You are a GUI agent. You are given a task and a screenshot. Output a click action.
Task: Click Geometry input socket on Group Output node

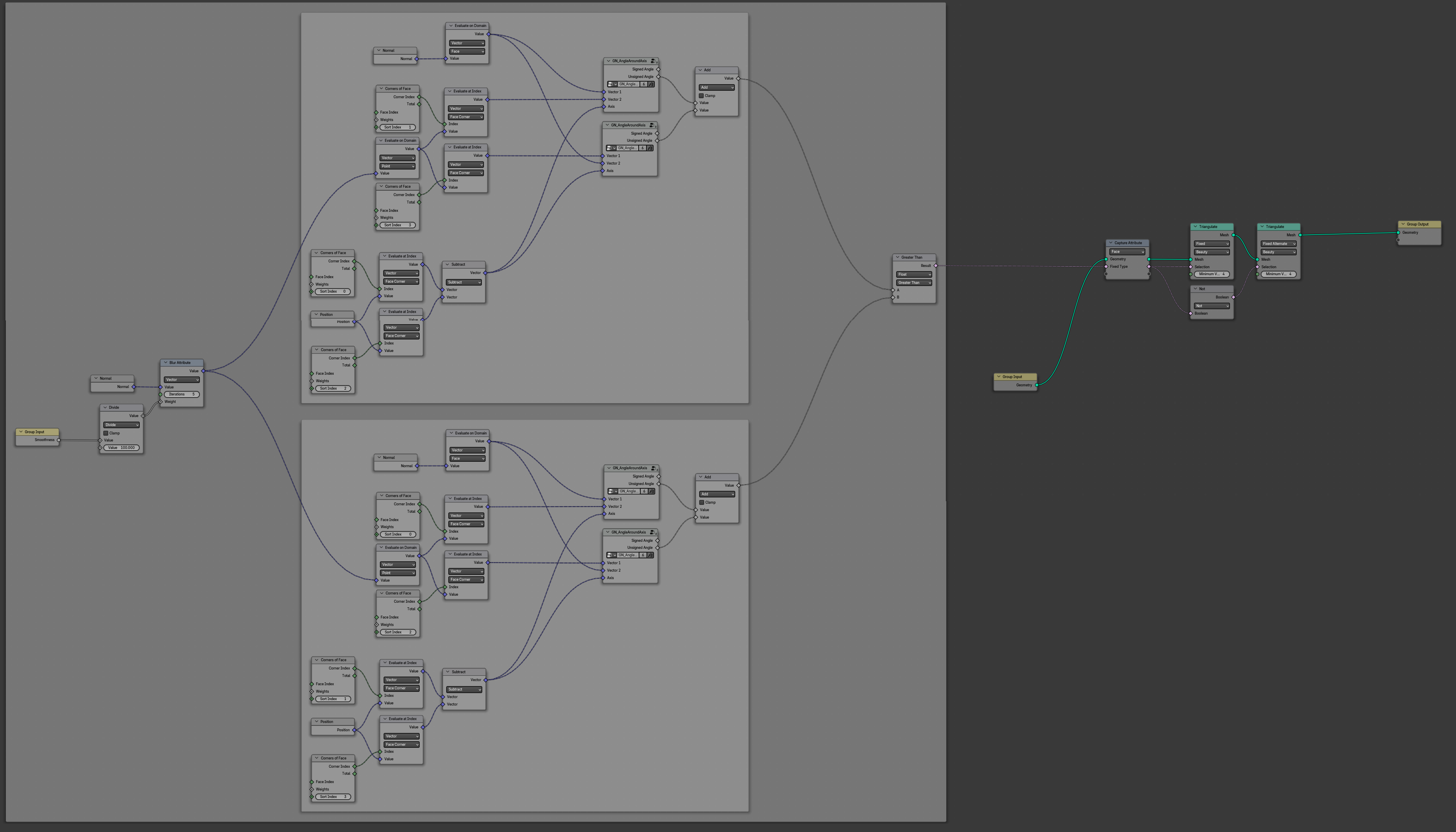pyautogui.click(x=1398, y=233)
